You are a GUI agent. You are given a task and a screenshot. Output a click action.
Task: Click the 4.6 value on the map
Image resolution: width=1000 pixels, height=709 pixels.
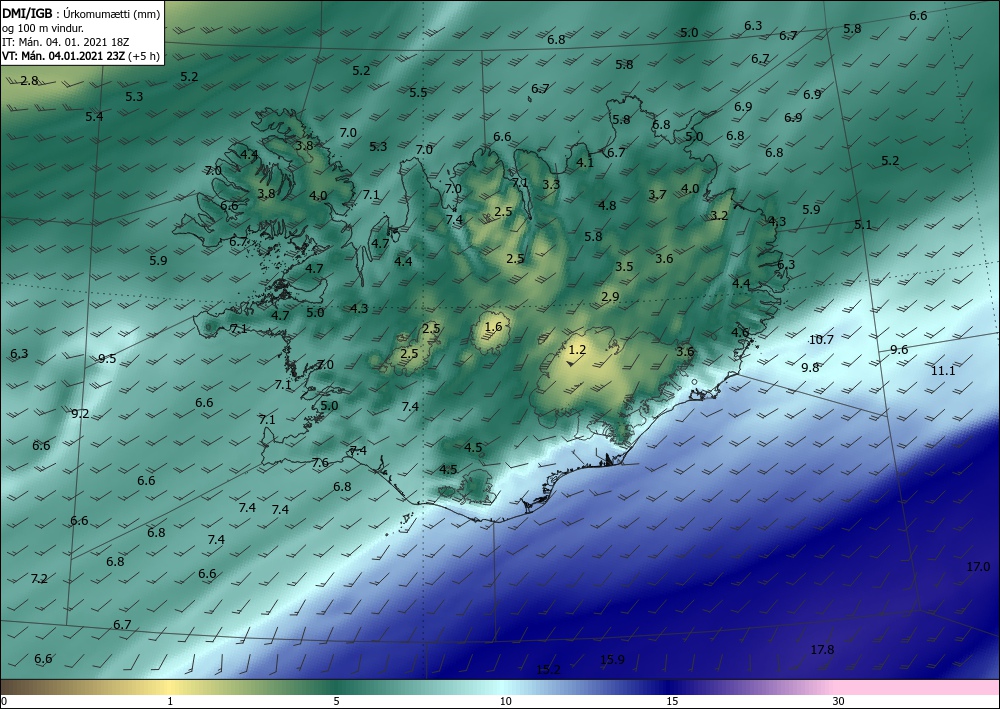click(x=740, y=332)
